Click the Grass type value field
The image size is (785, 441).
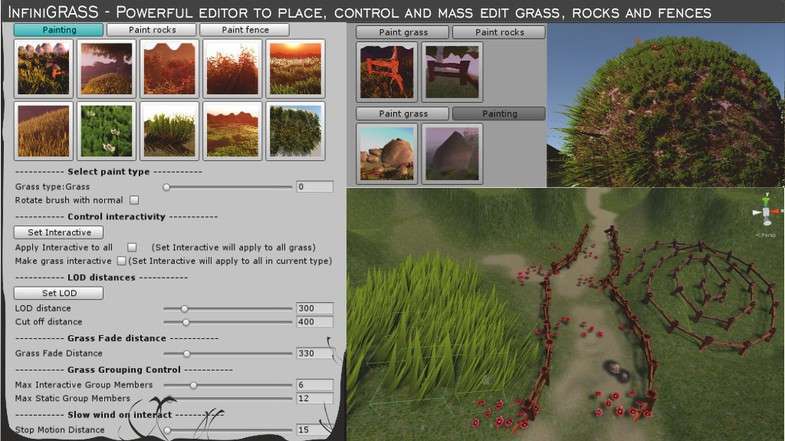[314, 187]
